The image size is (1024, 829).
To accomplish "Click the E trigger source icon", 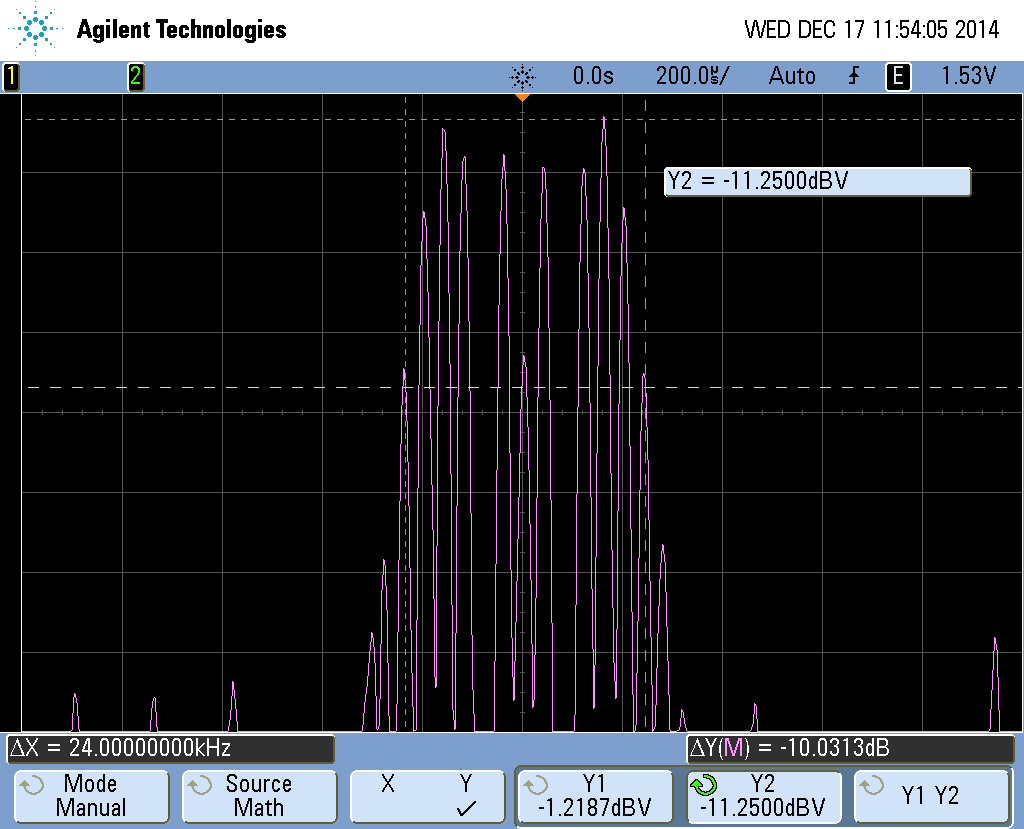I will point(898,76).
